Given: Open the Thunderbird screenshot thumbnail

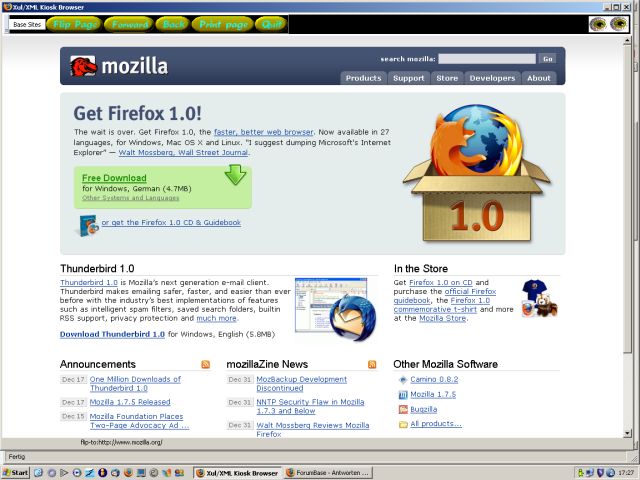Looking at the screenshot, I should [336, 309].
